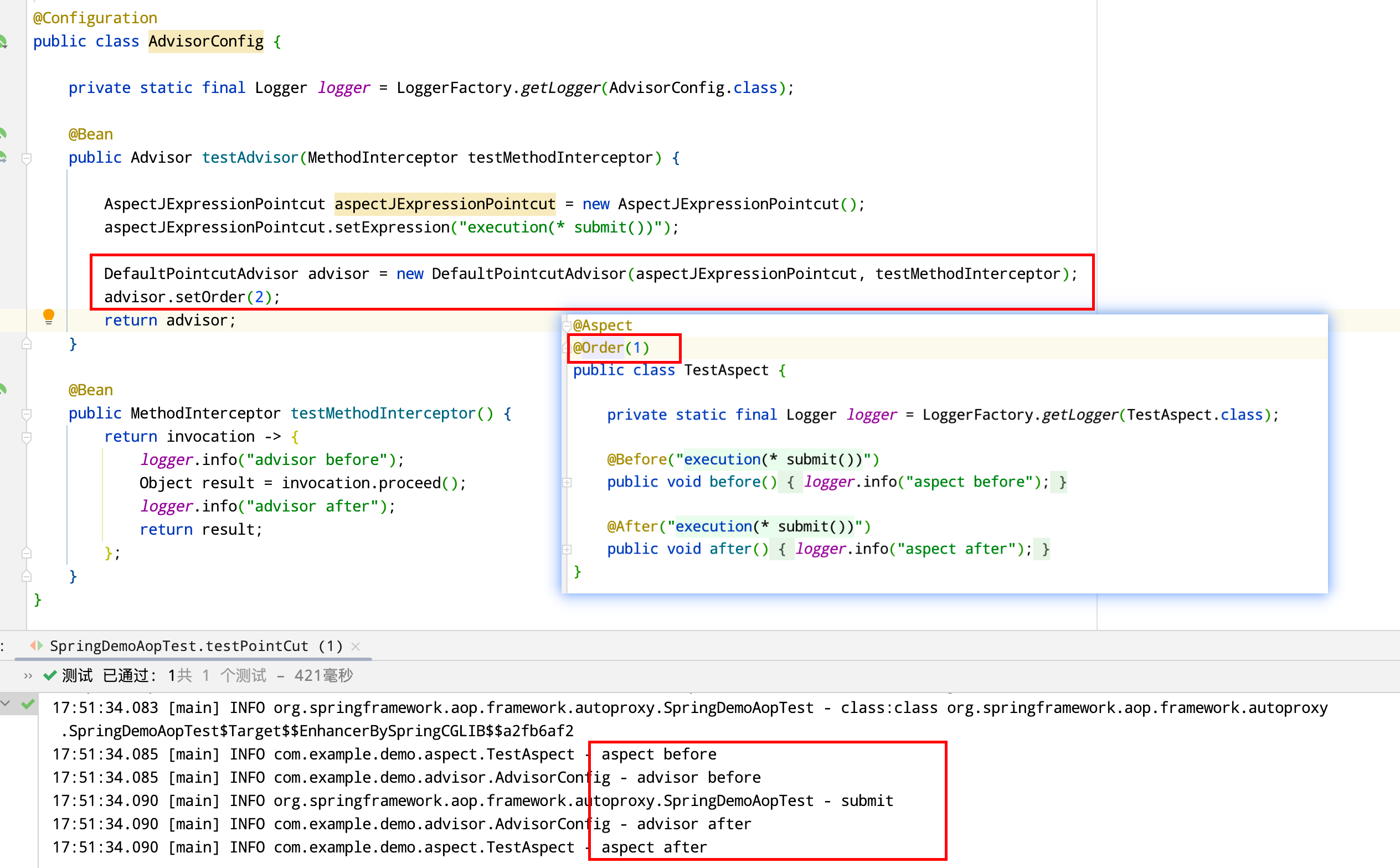Click the testAdvisor method name

pyautogui.click(x=250, y=157)
